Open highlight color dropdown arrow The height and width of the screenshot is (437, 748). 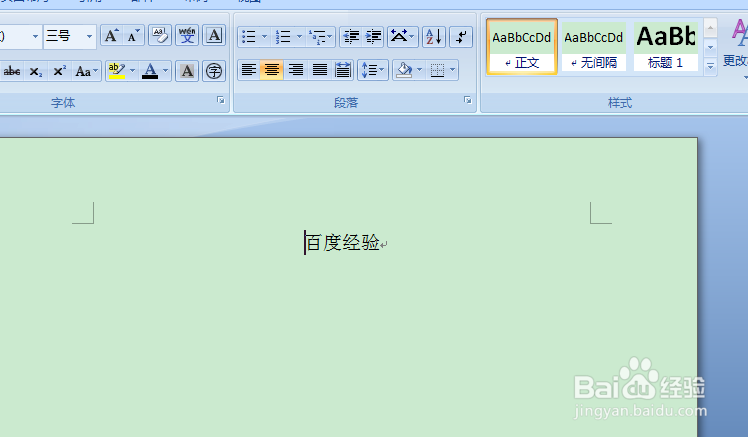click(x=133, y=71)
